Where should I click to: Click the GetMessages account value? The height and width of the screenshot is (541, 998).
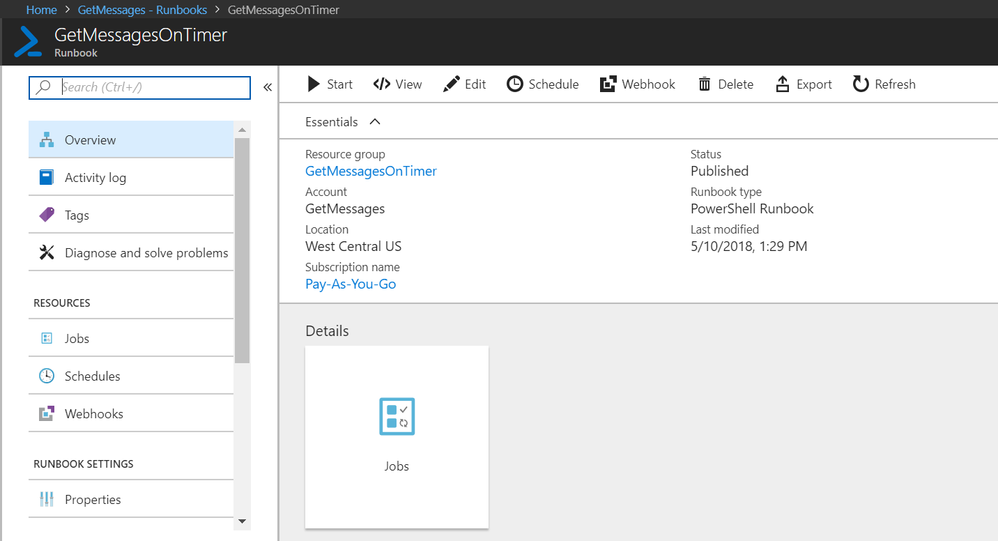[x=345, y=209]
